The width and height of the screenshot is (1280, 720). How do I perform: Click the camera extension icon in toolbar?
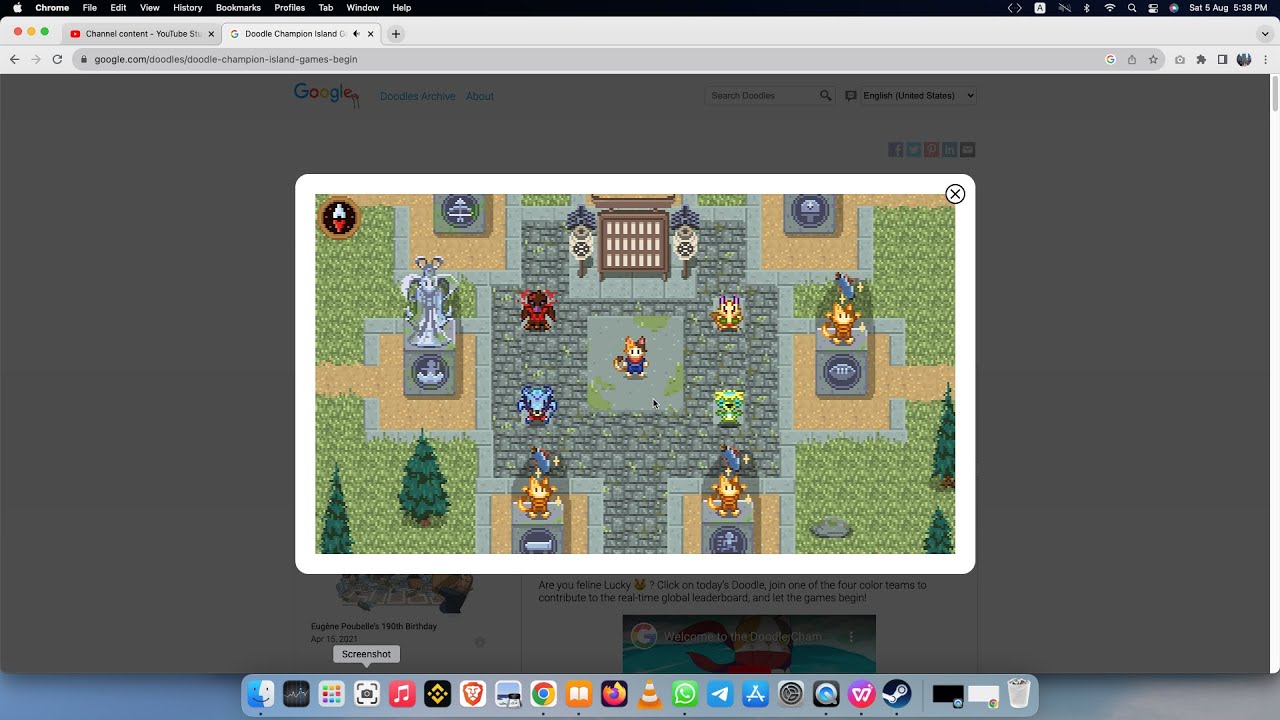1180,59
